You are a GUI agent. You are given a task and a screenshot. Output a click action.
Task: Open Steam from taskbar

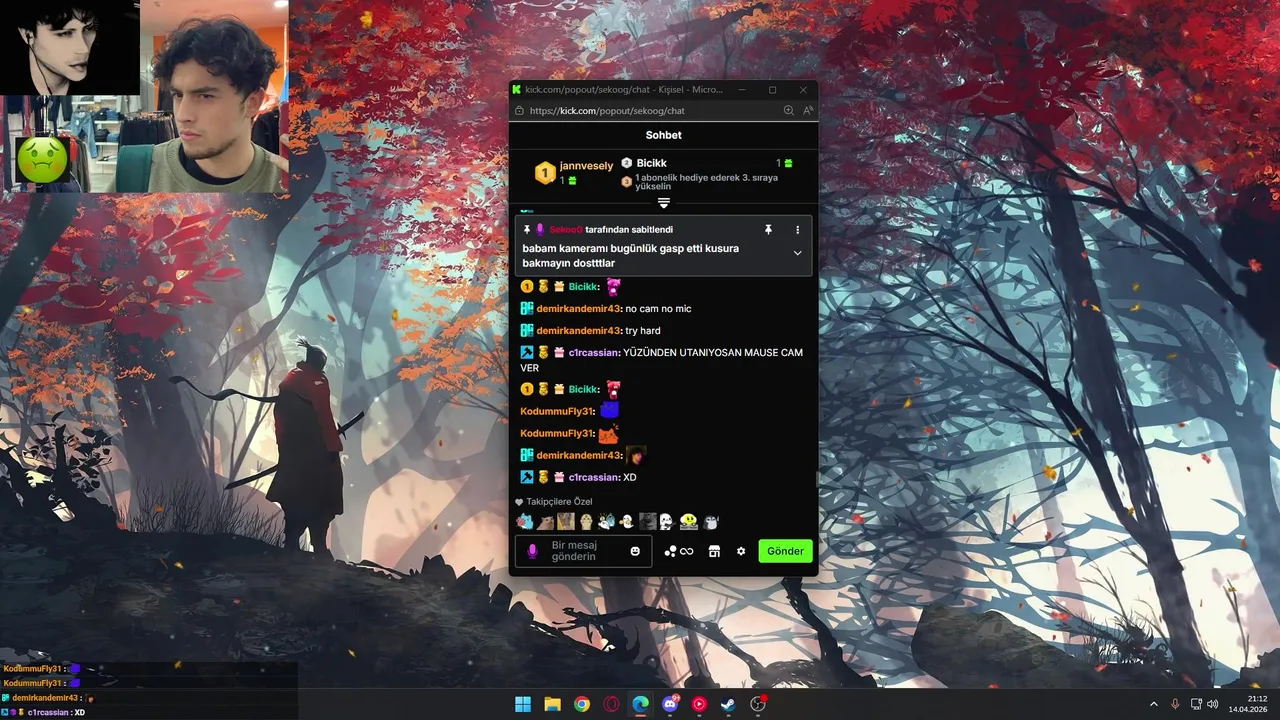click(728, 704)
